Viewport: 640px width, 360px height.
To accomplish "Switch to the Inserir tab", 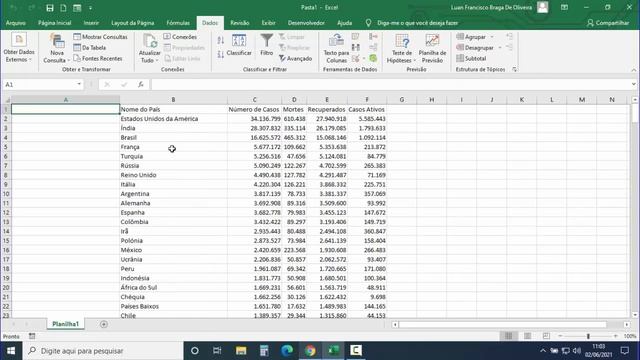I will coord(91,23).
